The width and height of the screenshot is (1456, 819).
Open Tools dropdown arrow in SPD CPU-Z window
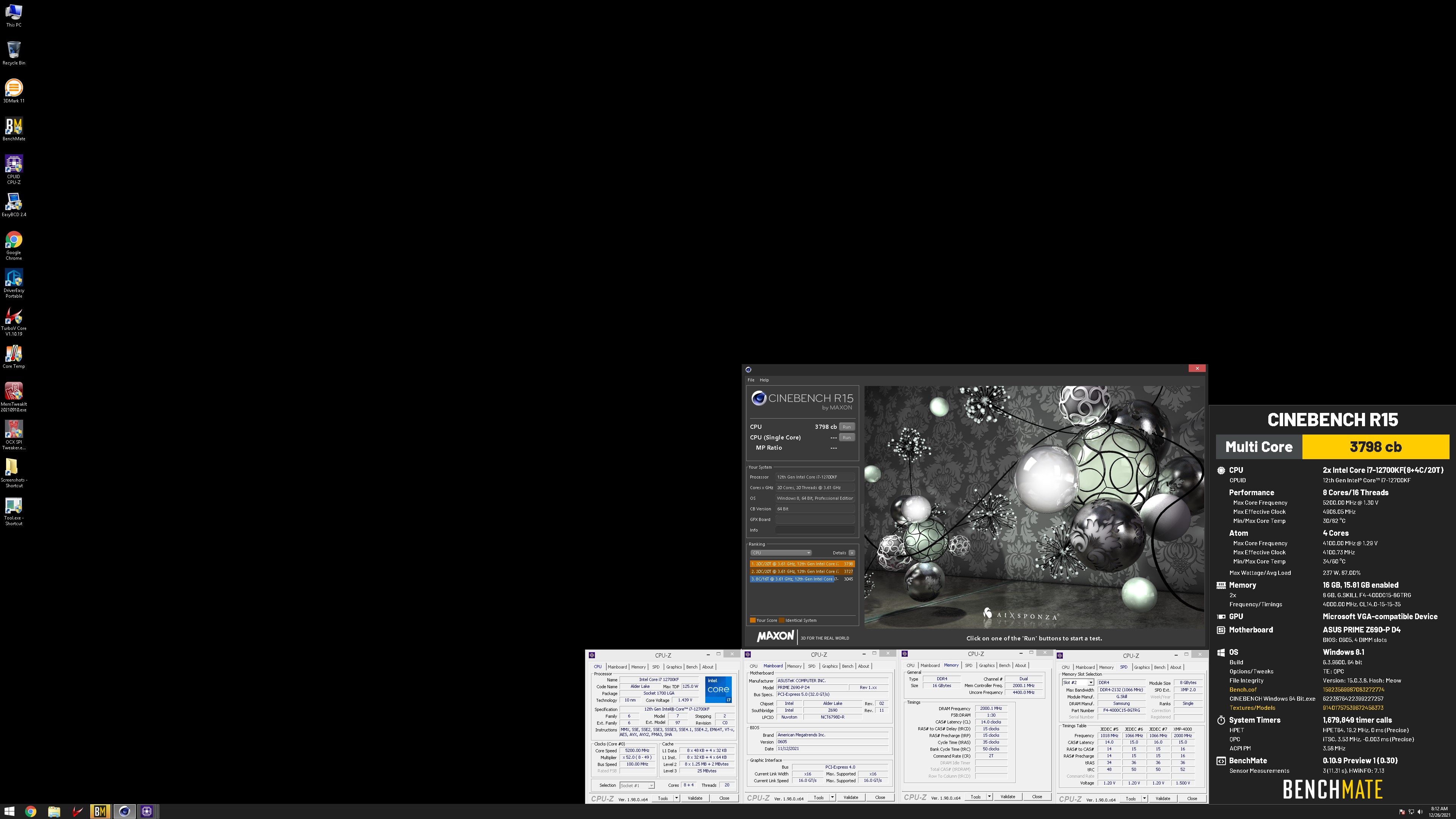(x=1145, y=799)
